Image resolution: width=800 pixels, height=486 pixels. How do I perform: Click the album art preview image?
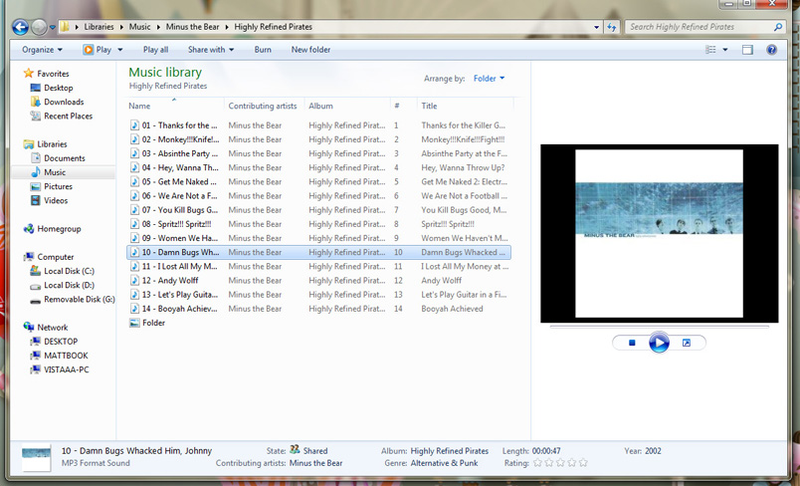659,233
